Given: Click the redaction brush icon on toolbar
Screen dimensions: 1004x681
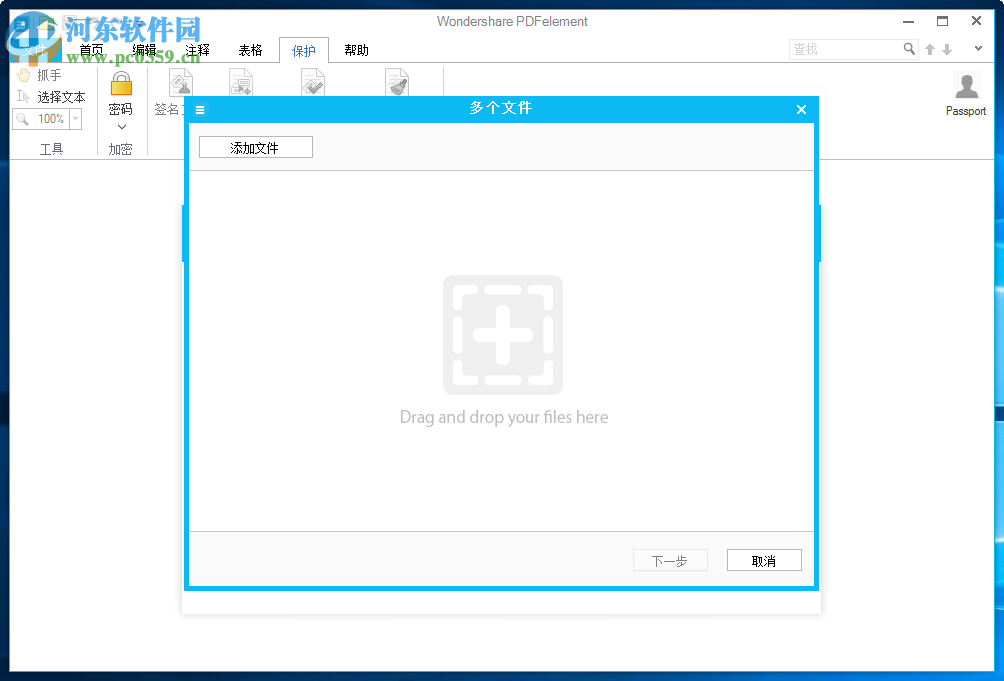Looking at the screenshot, I should (397, 82).
